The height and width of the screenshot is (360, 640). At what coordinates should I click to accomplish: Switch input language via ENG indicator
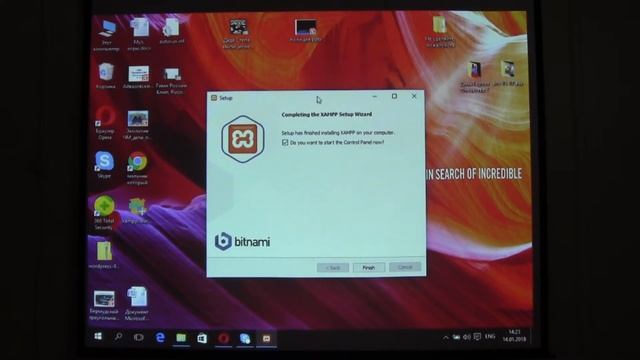(x=490, y=336)
